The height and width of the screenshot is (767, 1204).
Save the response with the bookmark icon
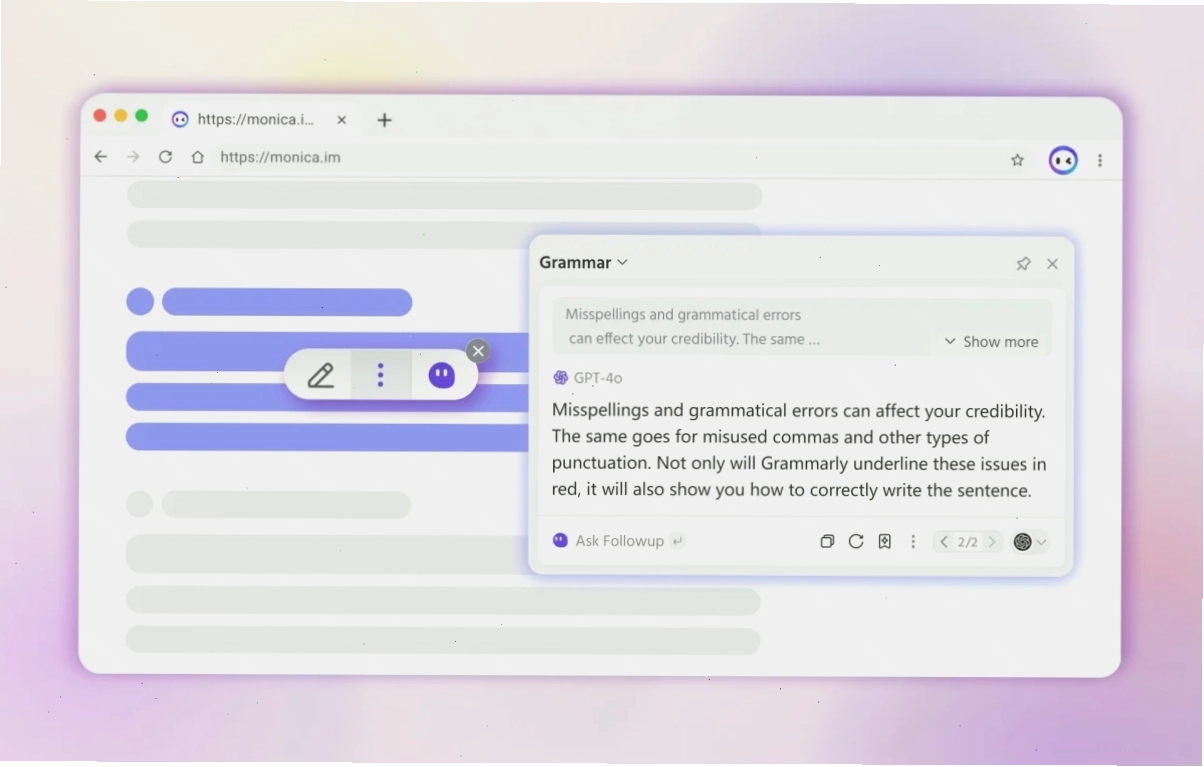[884, 541]
